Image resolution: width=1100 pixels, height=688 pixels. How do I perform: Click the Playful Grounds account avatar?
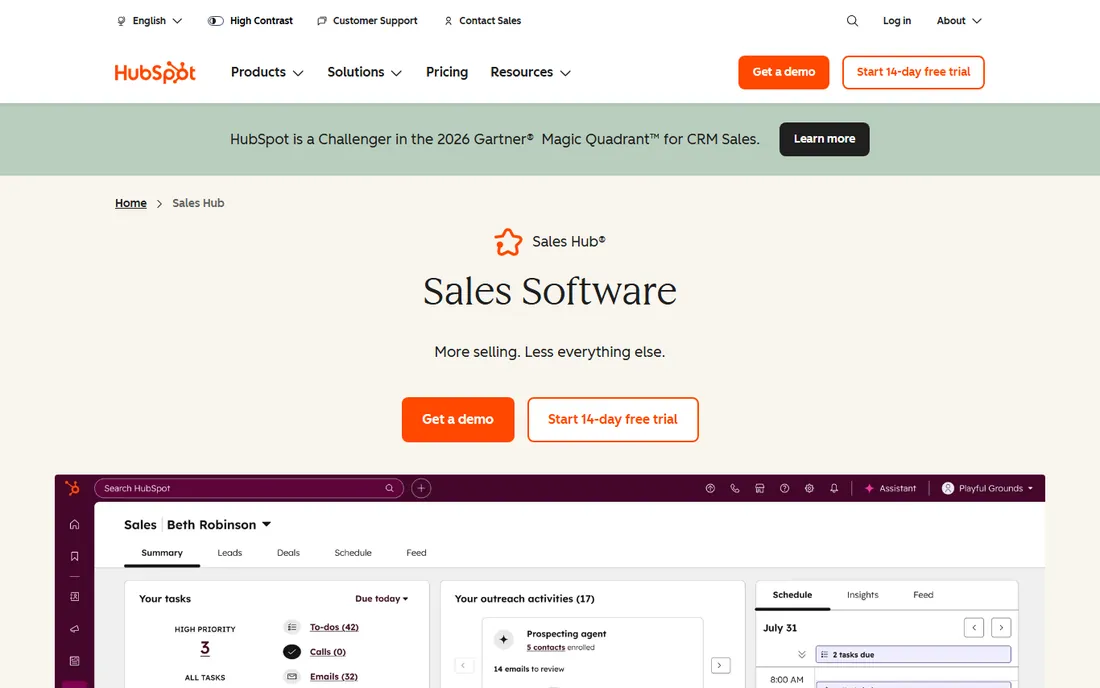[x=948, y=488]
